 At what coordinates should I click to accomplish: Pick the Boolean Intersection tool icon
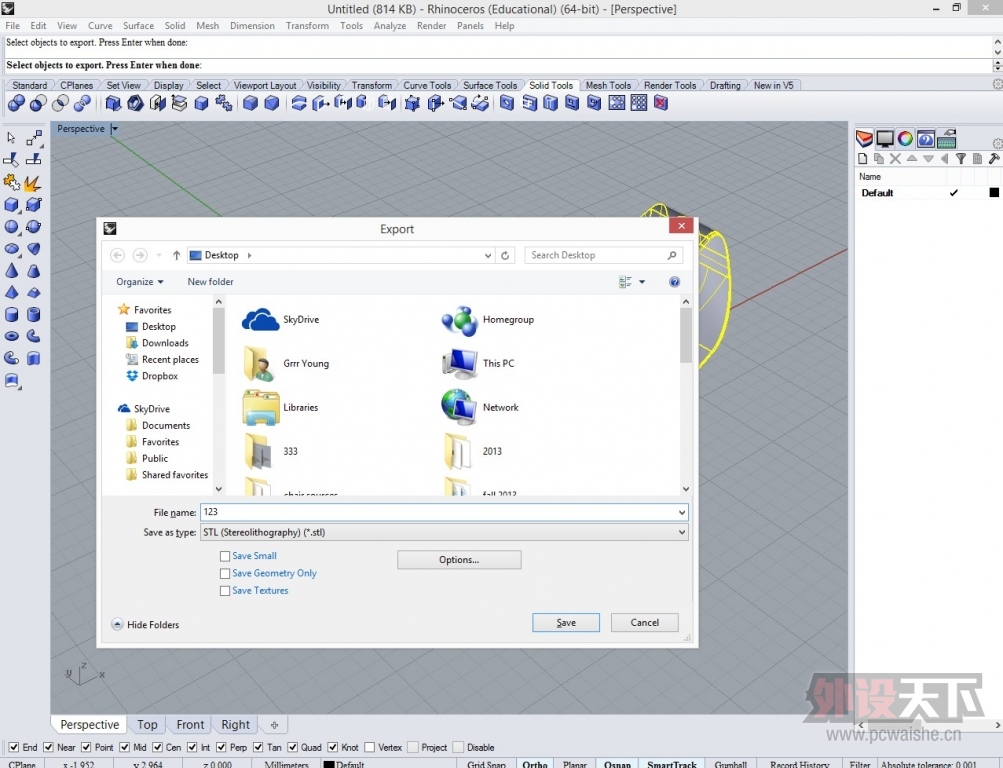tap(60, 103)
